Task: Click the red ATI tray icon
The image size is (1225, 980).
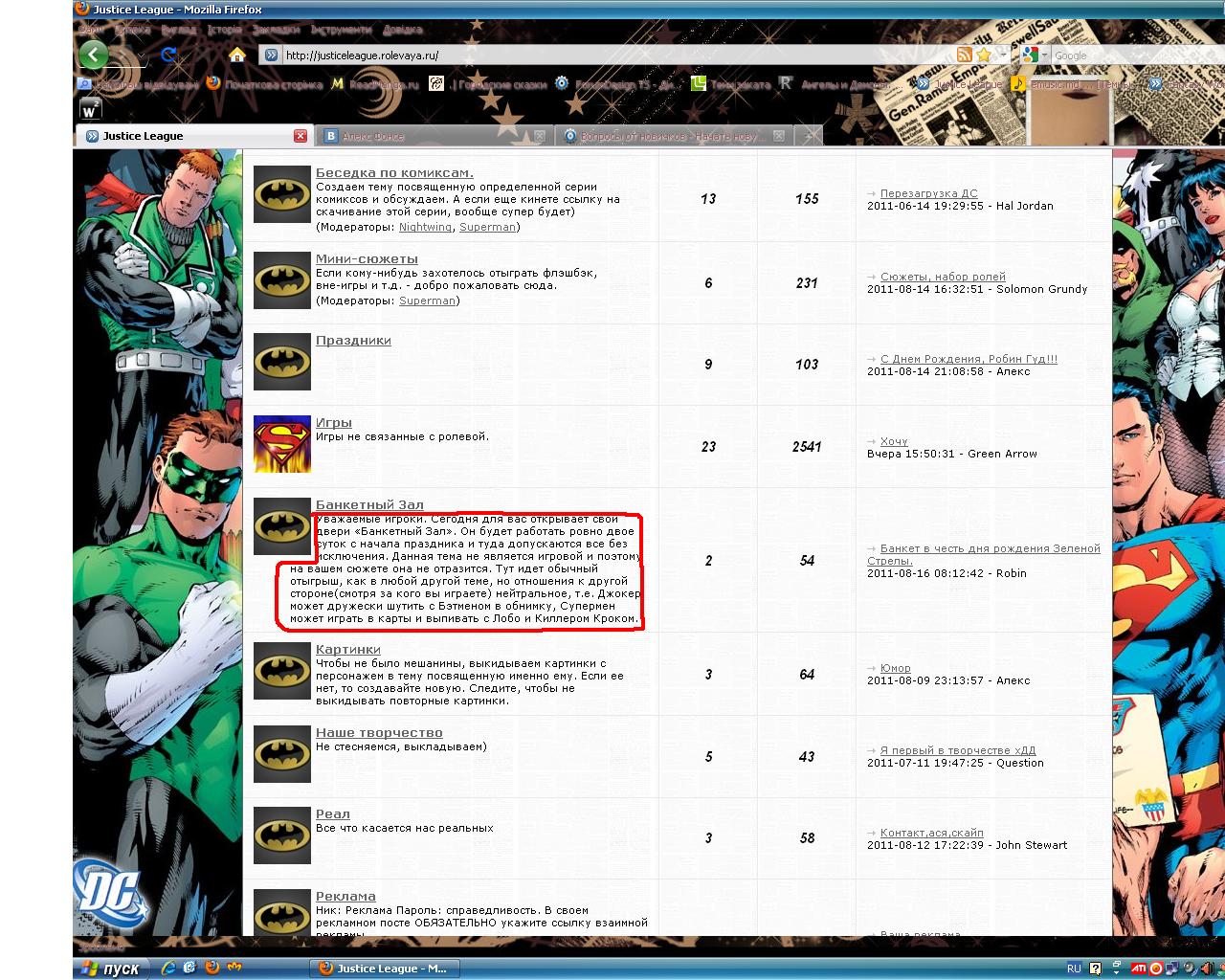Action: tap(1139, 969)
